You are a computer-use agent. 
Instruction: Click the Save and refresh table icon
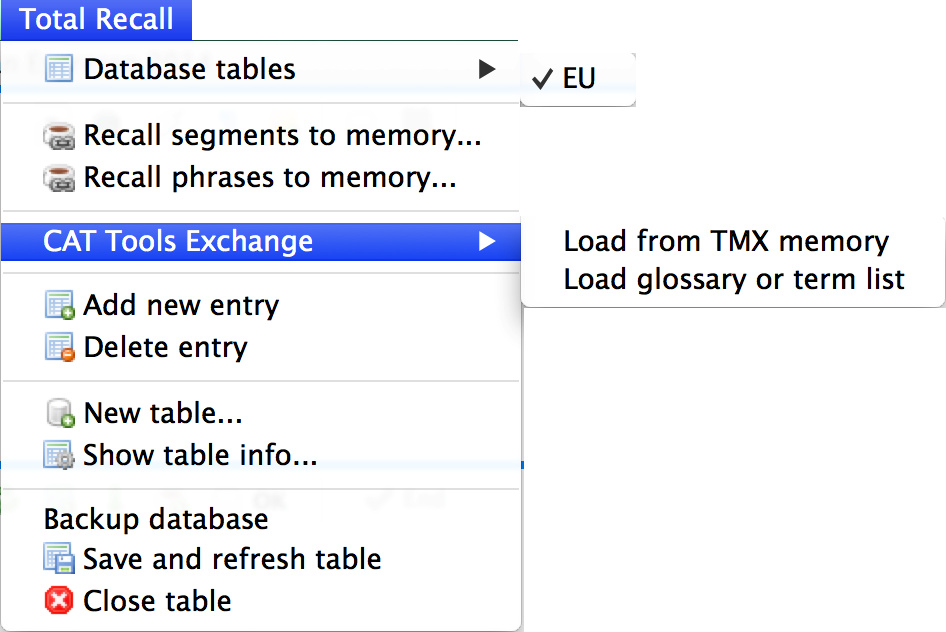click(59, 558)
